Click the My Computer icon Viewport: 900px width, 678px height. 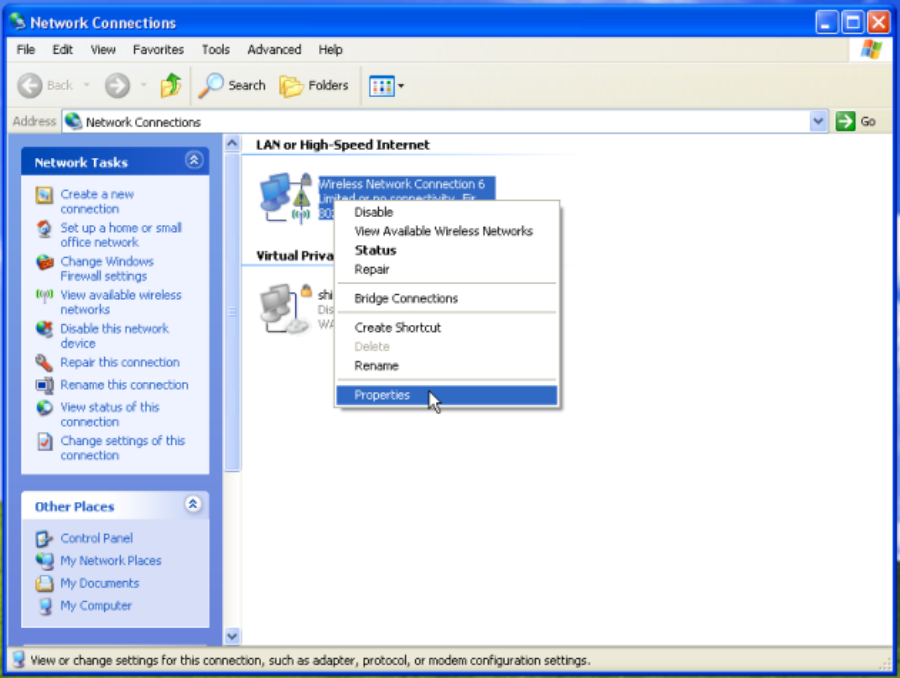44,606
